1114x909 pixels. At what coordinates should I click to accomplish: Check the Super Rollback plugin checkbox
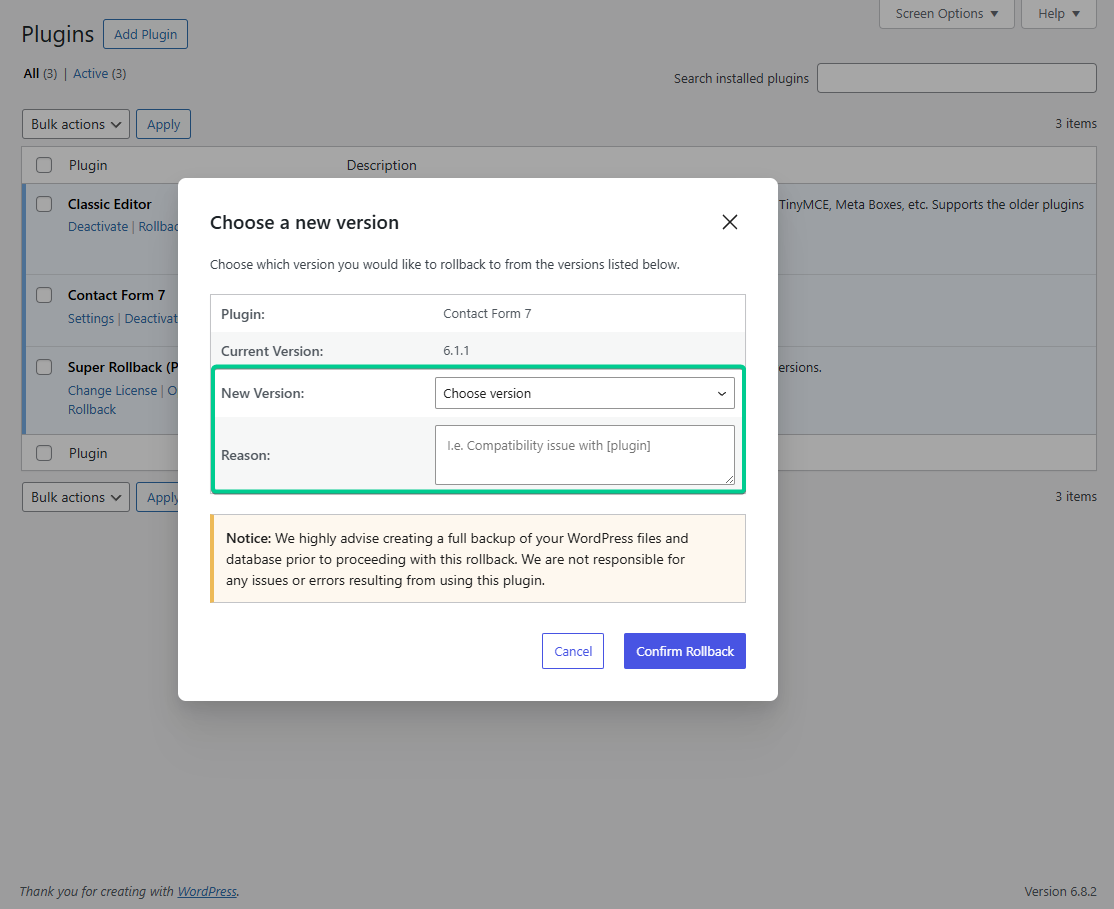click(x=44, y=367)
